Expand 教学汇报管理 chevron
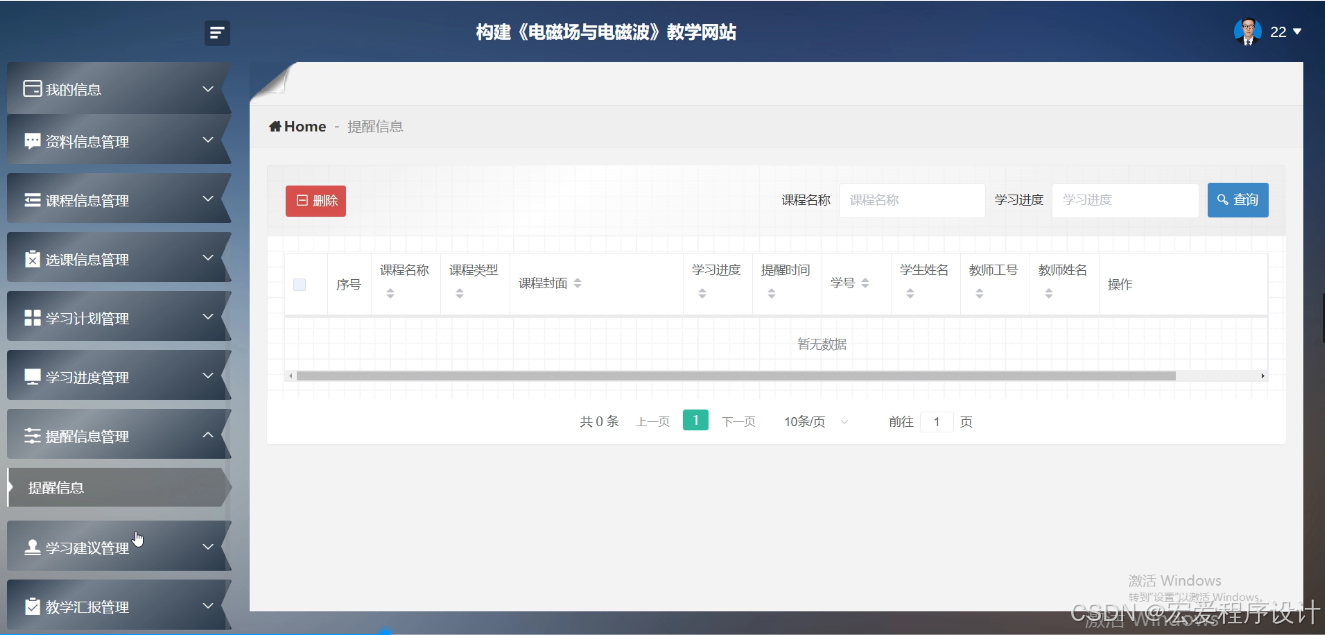Screen dimensions: 1325x635 208,606
